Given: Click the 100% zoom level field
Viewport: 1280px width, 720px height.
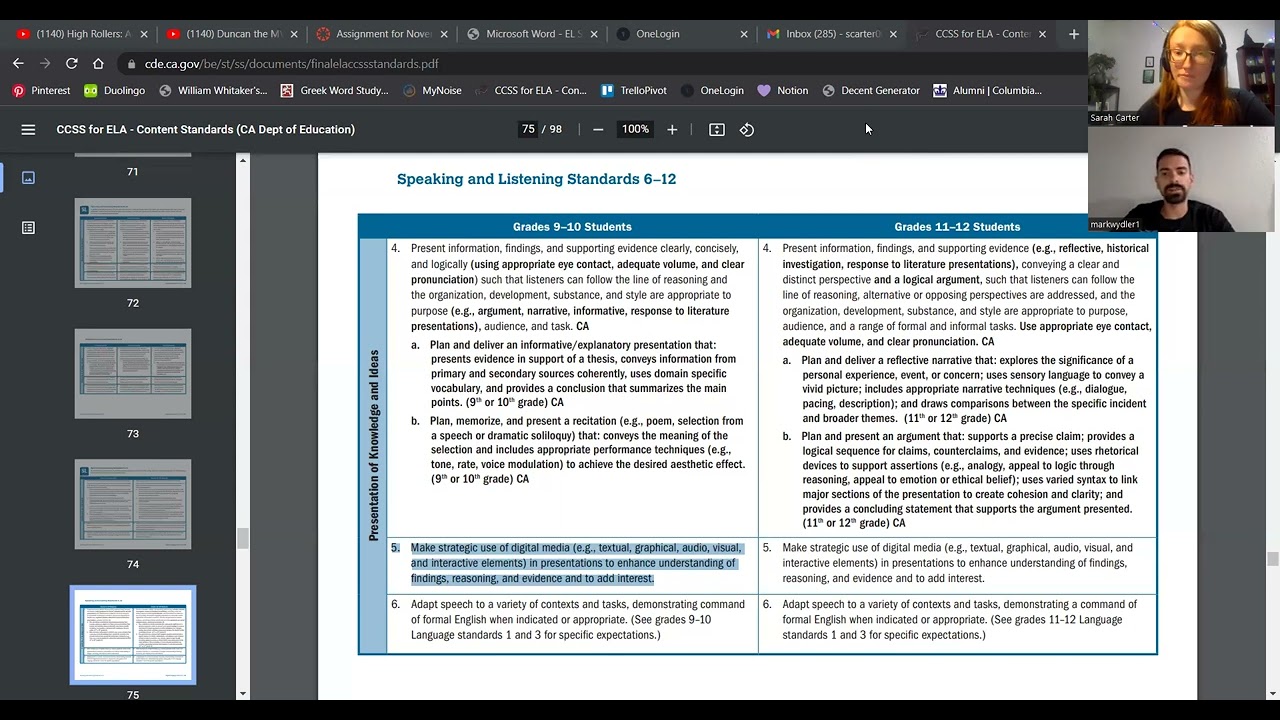Looking at the screenshot, I should (635, 129).
